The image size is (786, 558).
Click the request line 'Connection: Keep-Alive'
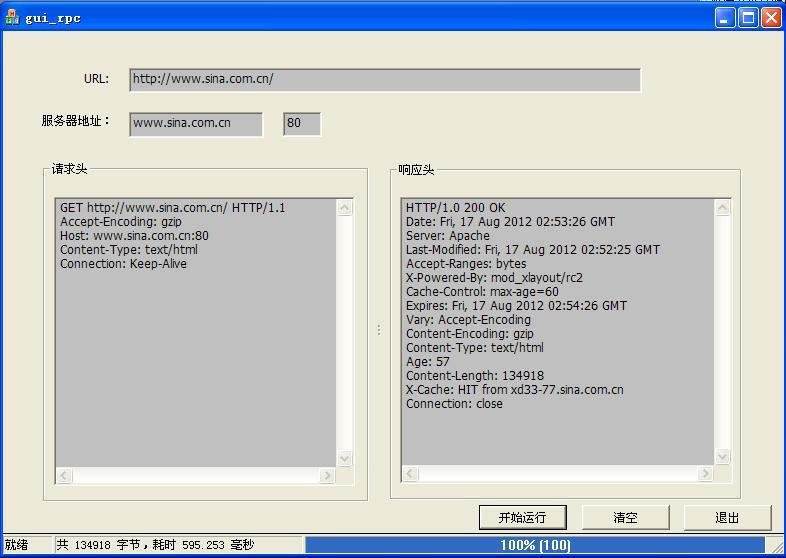pyautogui.click(x=123, y=264)
